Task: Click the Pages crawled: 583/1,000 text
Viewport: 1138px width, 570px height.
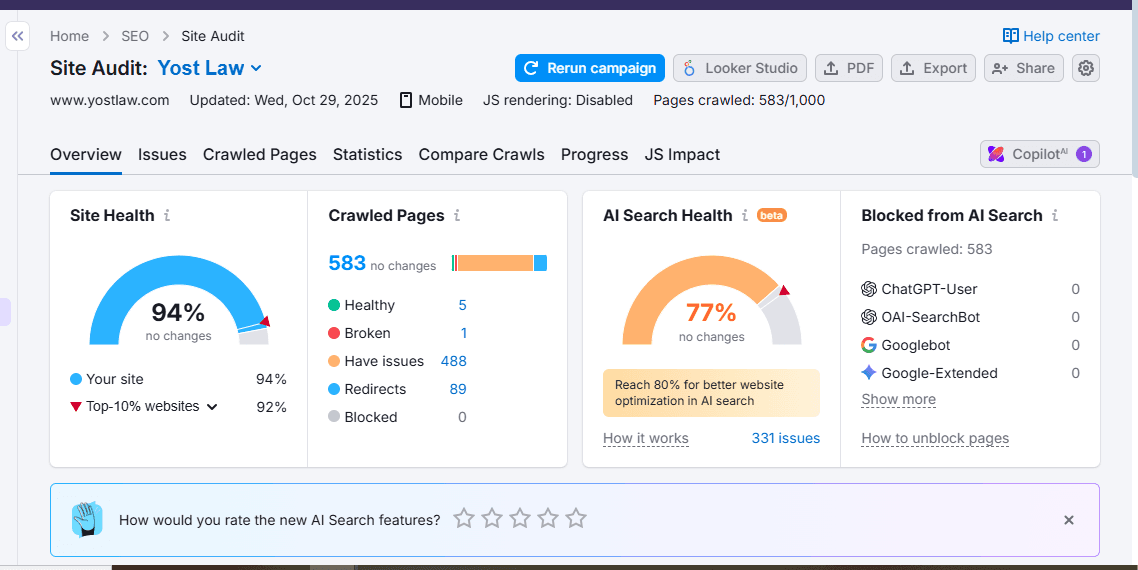Action: (x=739, y=100)
